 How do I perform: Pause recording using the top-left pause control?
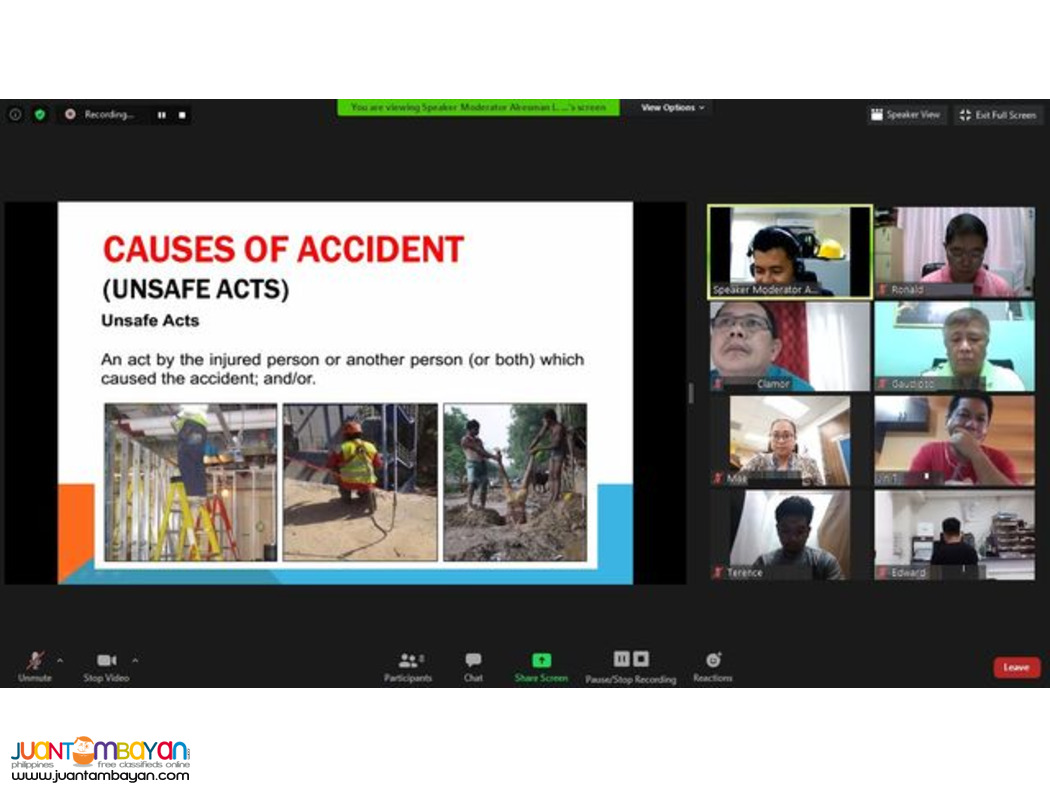pyautogui.click(x=161, y=114)
